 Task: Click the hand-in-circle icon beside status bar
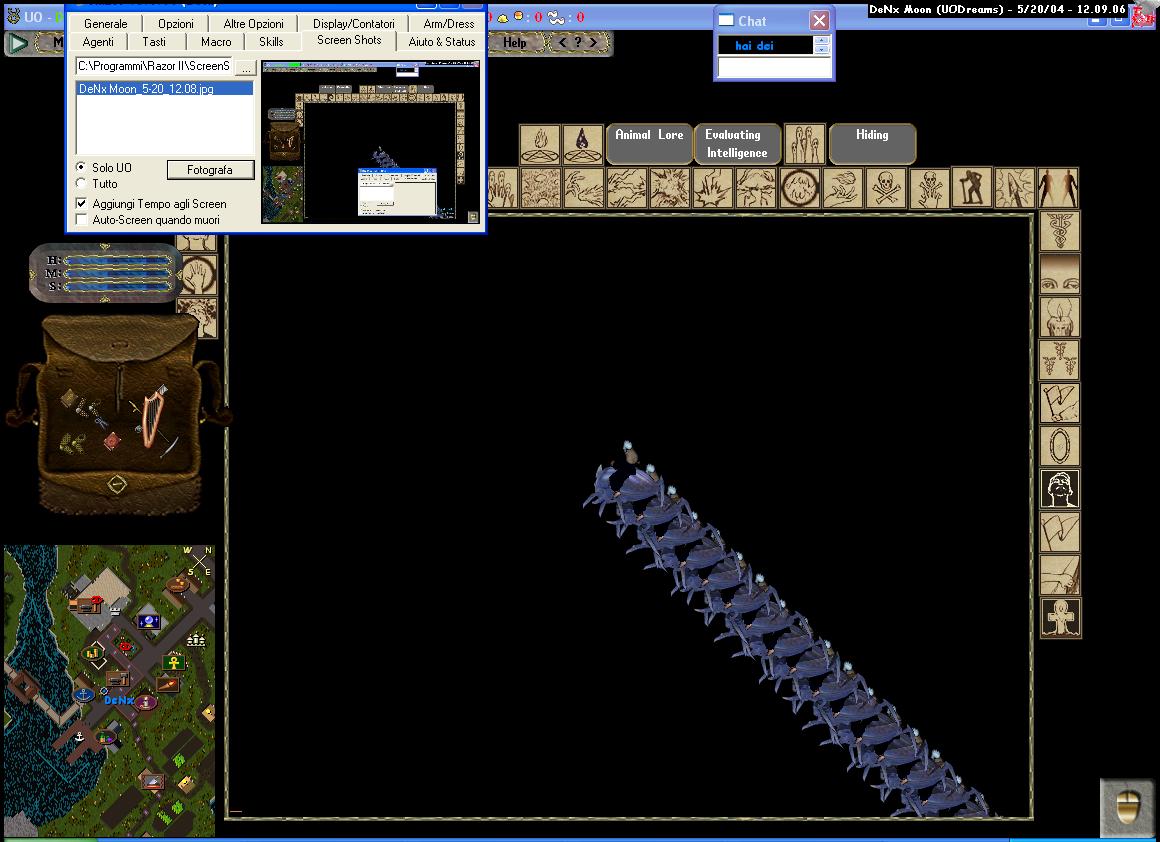click(198, 275)
